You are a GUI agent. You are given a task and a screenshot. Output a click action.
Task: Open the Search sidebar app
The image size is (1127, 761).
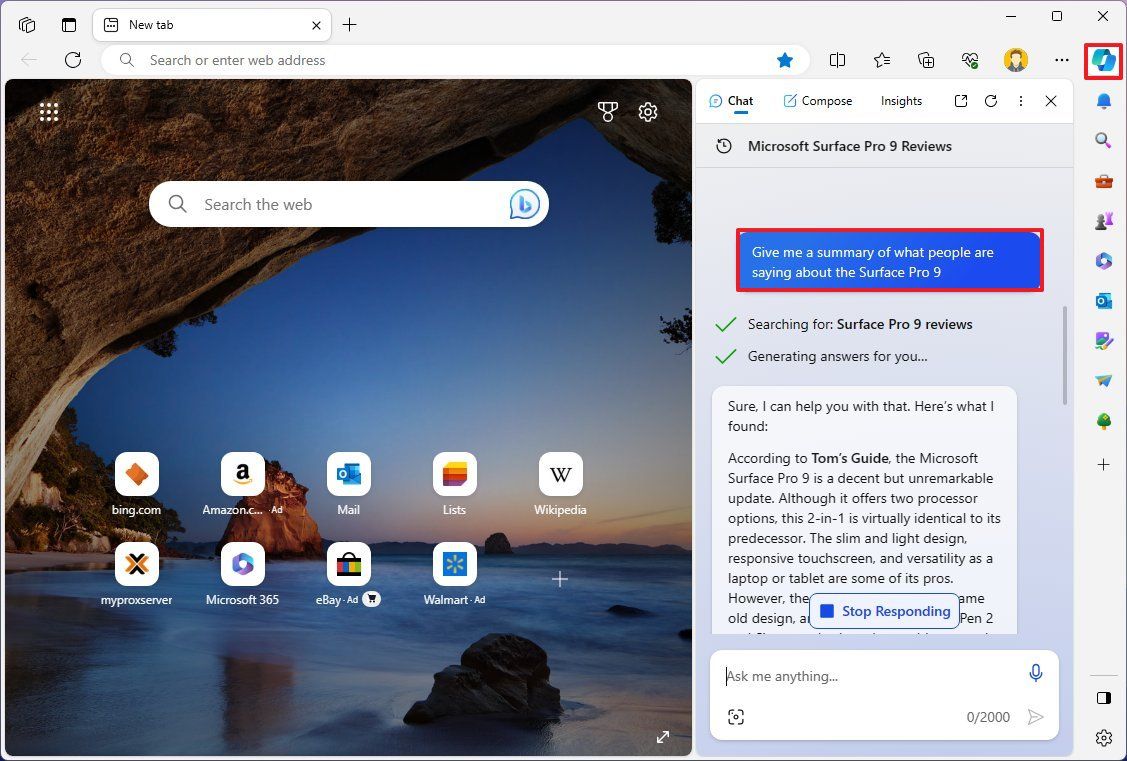click(x=1103, y=141)
